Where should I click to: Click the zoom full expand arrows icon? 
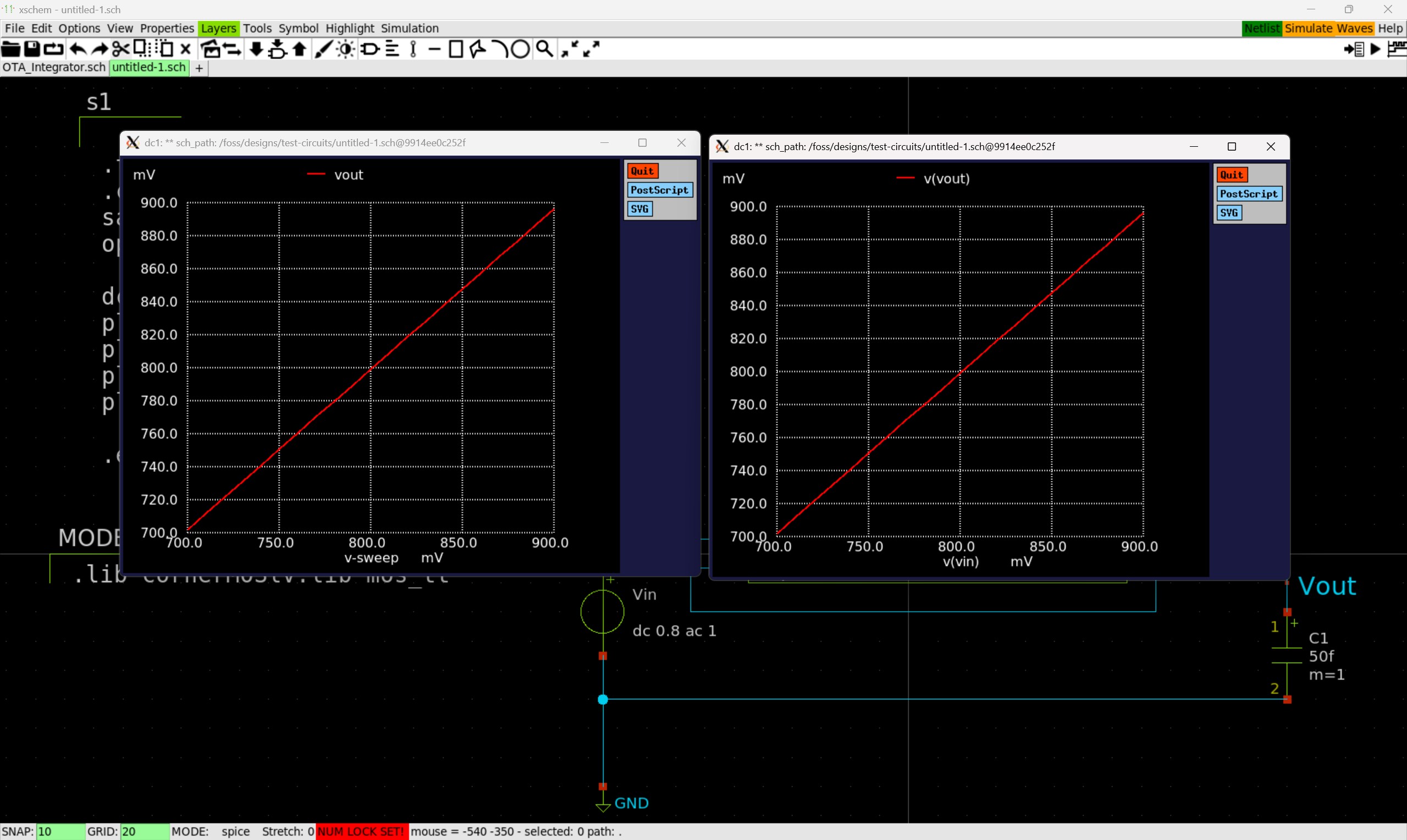click(x=592, y=50)
